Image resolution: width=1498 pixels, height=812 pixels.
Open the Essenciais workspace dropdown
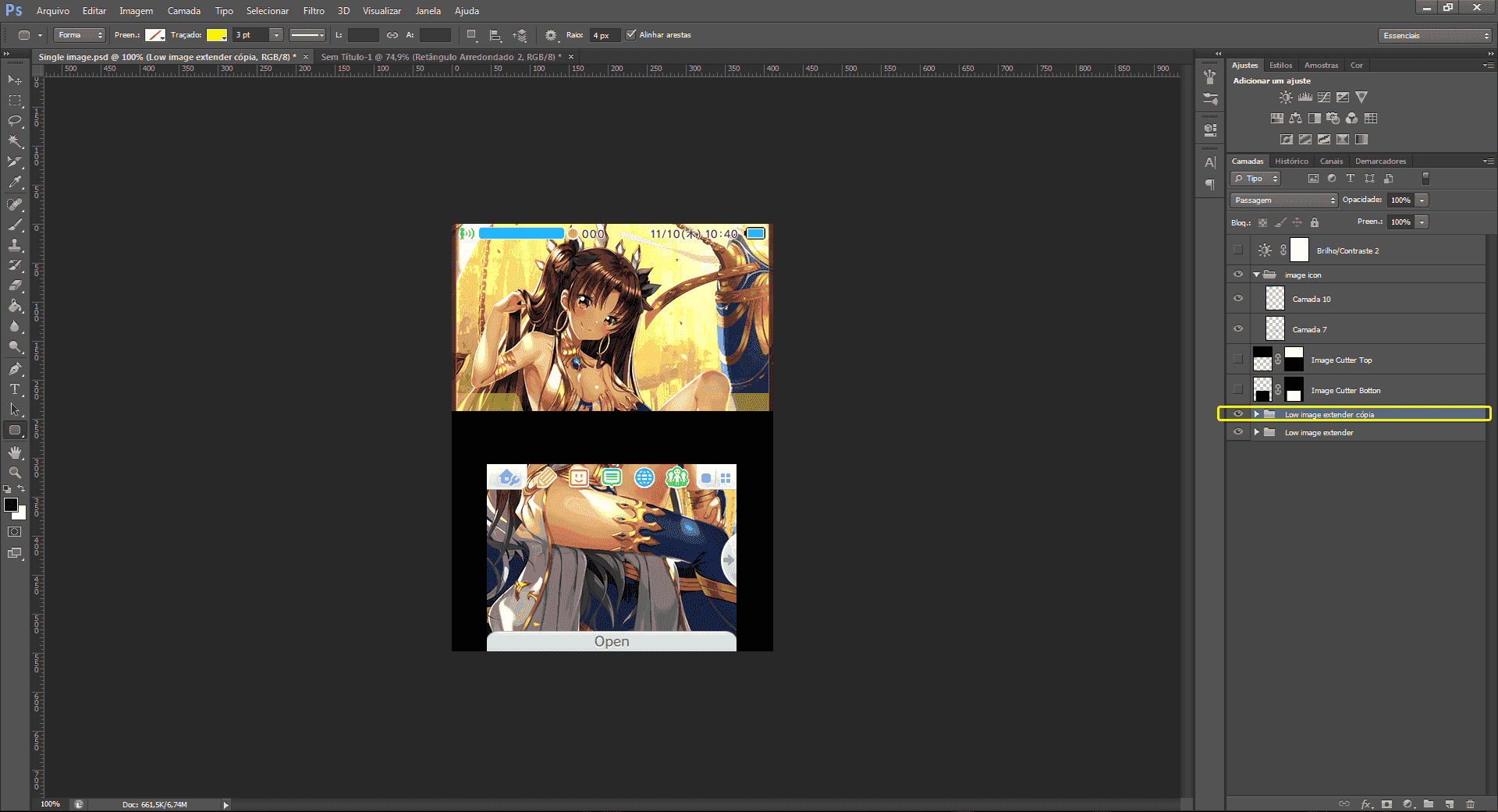1435,36
